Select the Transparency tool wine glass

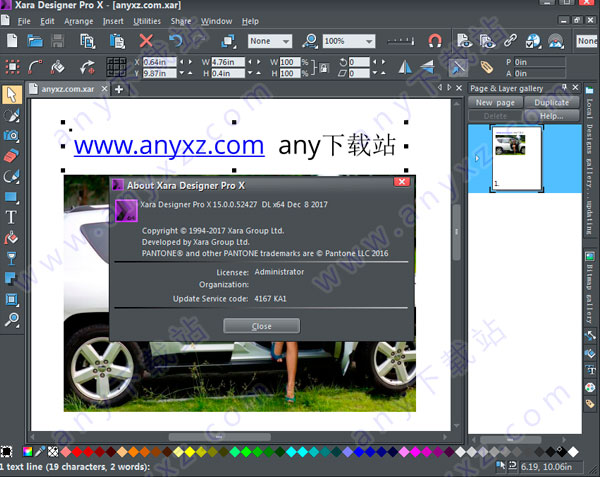point(11,258)
